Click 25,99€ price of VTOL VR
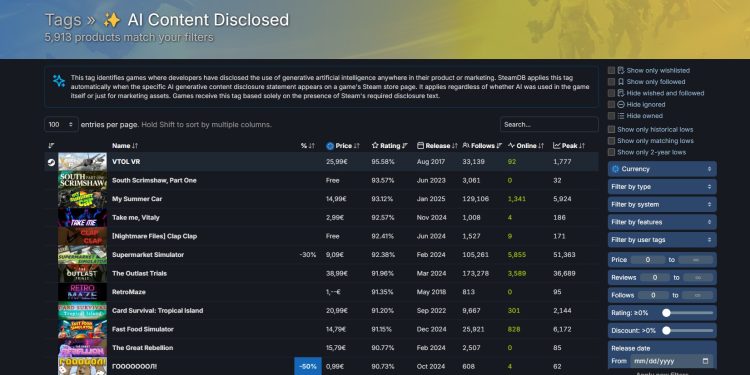The height and width of the screenshot is (375, 750). [337, 162]
